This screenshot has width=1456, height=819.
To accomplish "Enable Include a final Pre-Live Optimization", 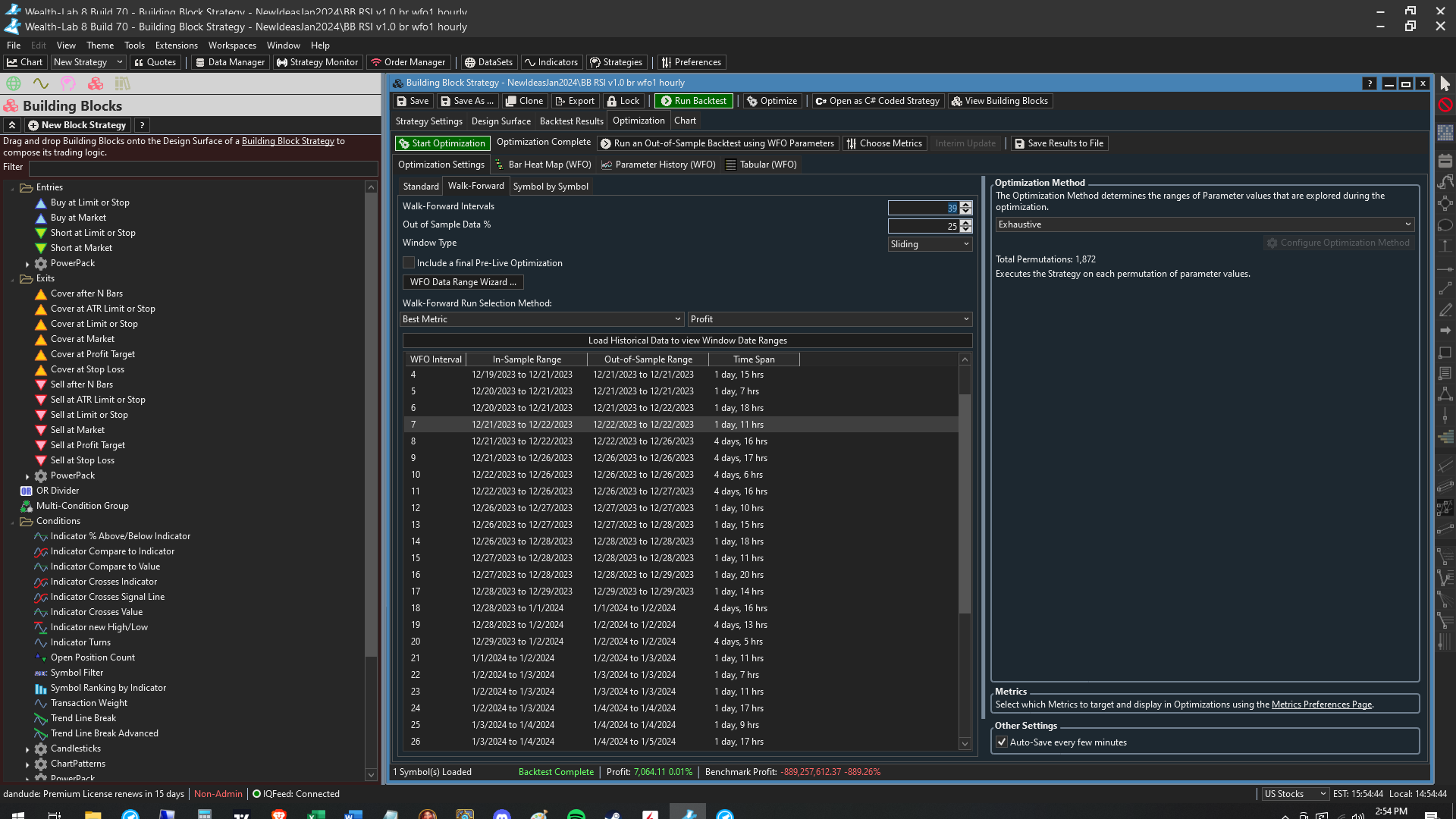I will pos(409,263).
